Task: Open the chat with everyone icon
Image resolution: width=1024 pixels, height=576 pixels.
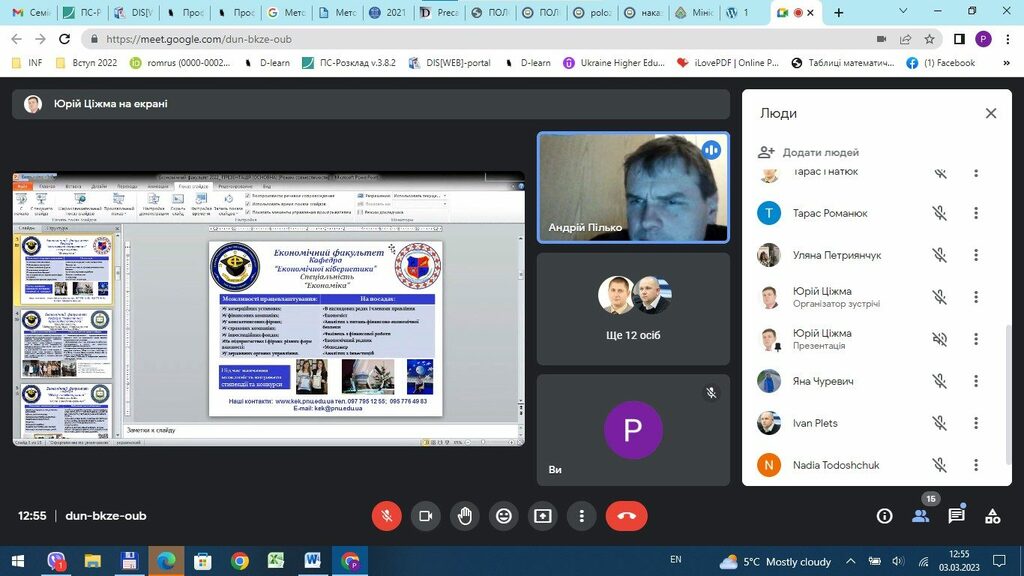Action: pos(956,516)
